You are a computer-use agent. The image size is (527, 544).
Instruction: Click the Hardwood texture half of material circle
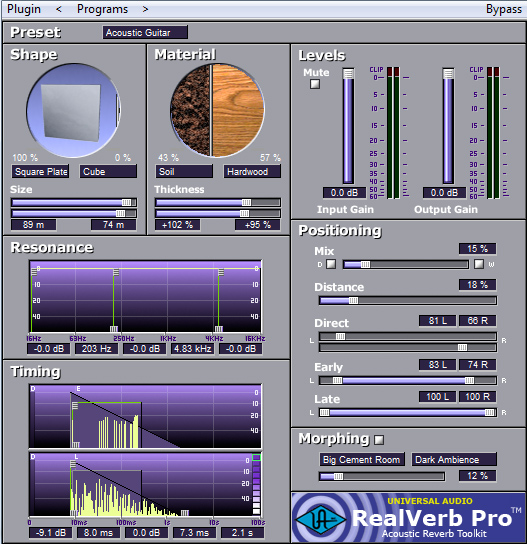pos(238,110)
